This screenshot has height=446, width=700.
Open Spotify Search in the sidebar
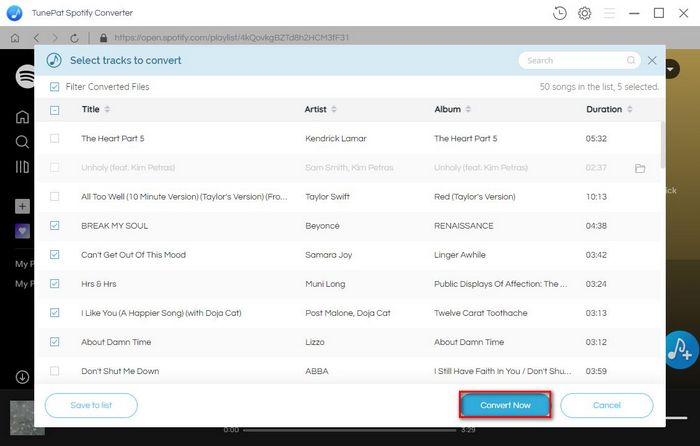pyautogui.click(x=22, y=142)
